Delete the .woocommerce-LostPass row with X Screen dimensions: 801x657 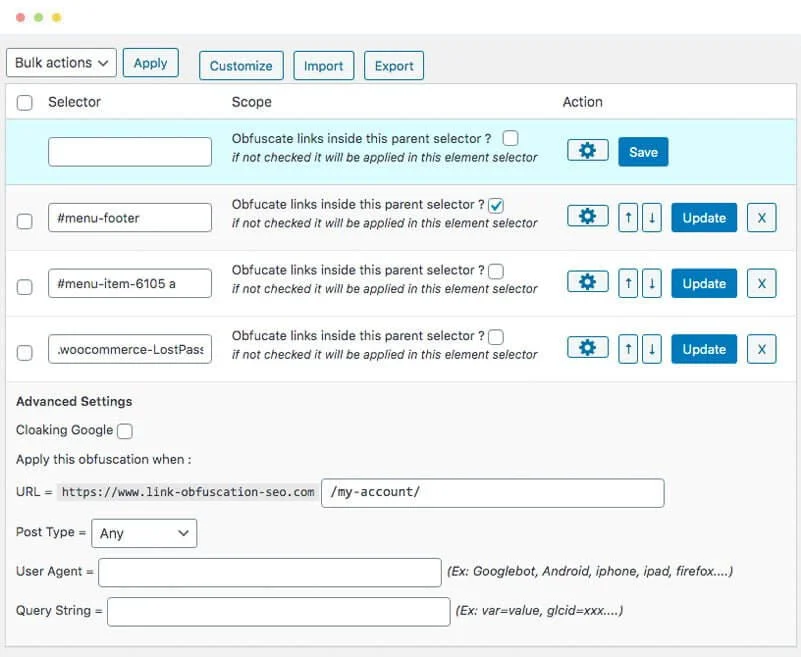click(x=761, y=349)
